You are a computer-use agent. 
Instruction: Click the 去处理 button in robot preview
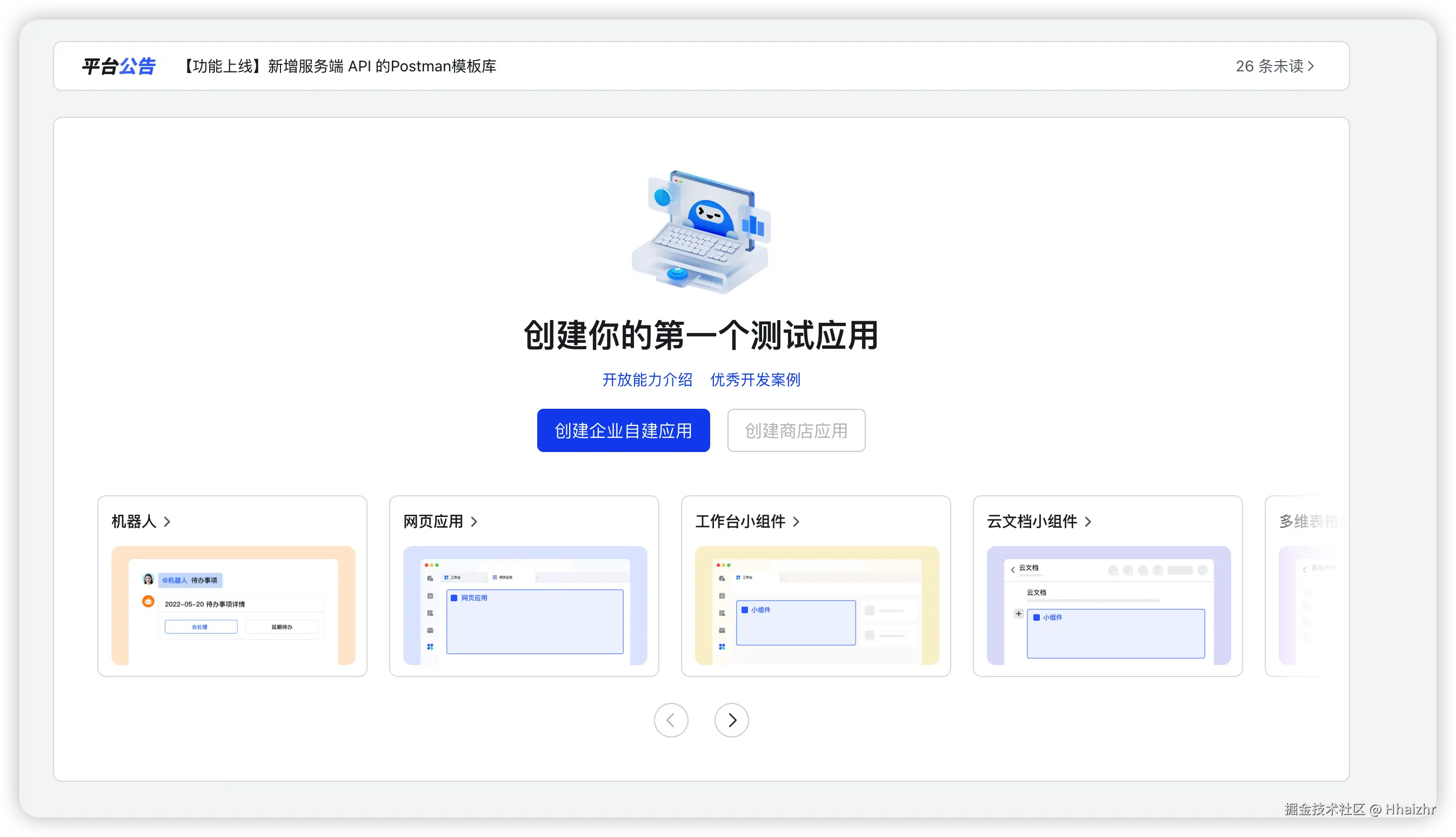pos(200,627)
